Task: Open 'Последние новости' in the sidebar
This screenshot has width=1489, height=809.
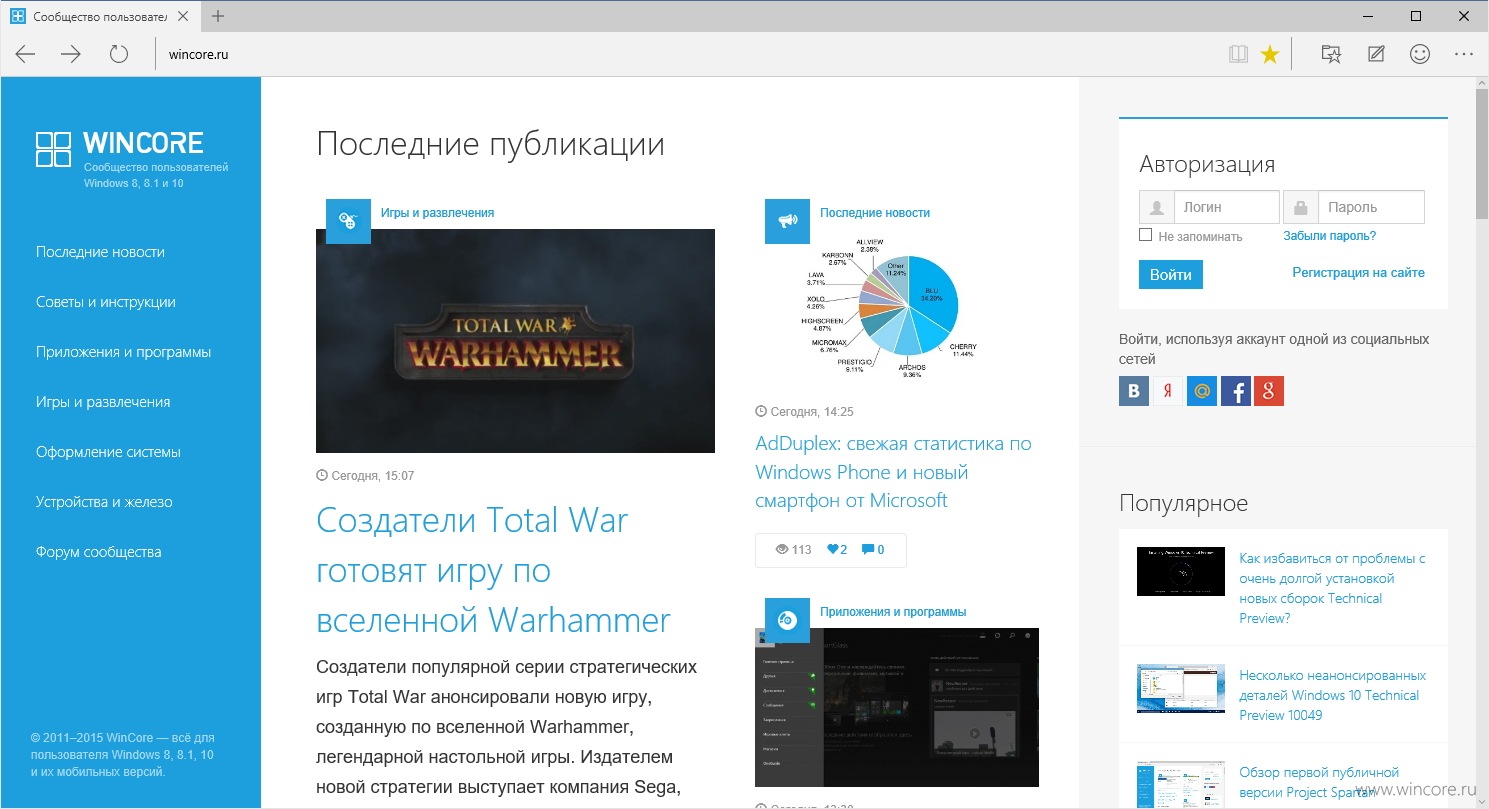Action: [100, 252]
